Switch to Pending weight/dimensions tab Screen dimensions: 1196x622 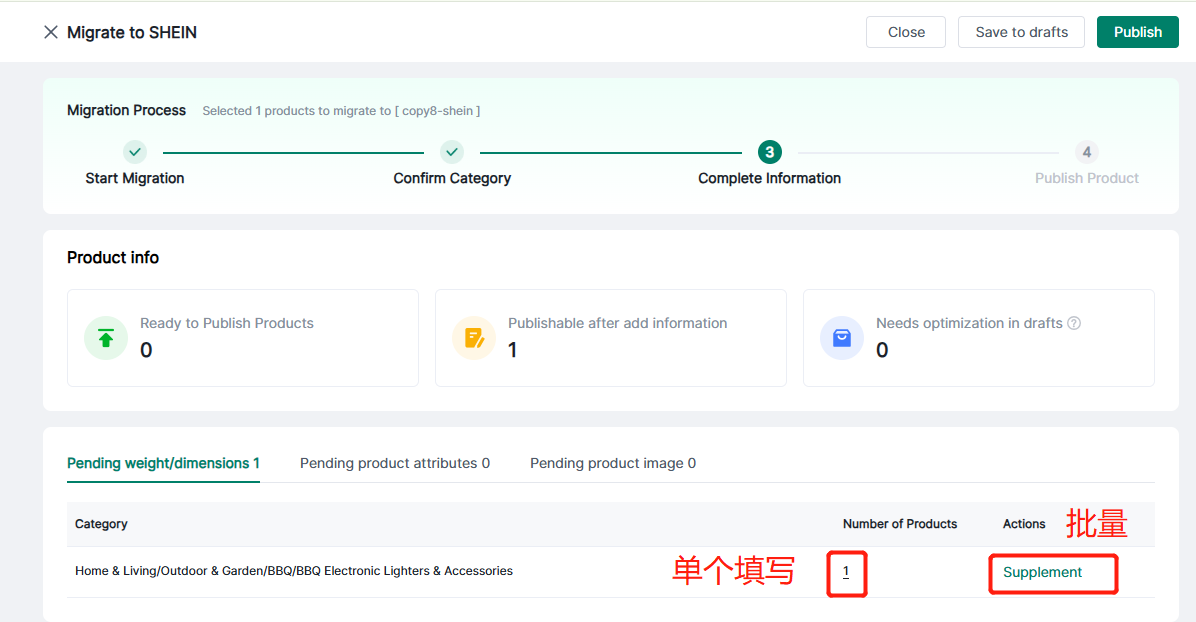tap(163, 463)
